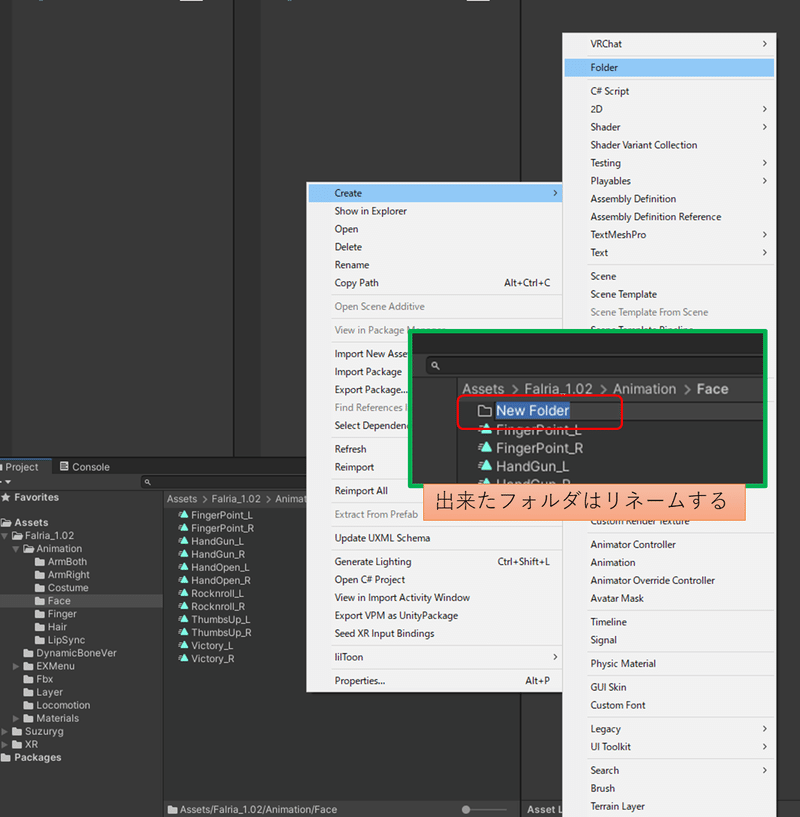The height and width of the screenshot is (817, 800).
Task: Click Update UXML Schema entry
Action: coord(434,538)
